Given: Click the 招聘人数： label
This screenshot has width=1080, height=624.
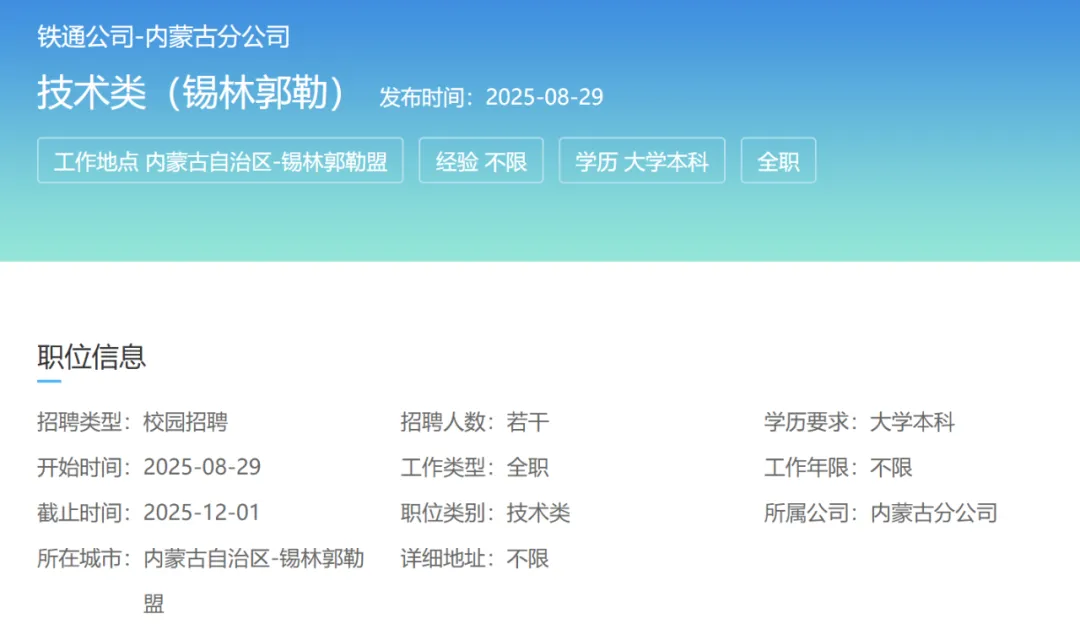Looking at the screenshot, I should tap(448, 422).
